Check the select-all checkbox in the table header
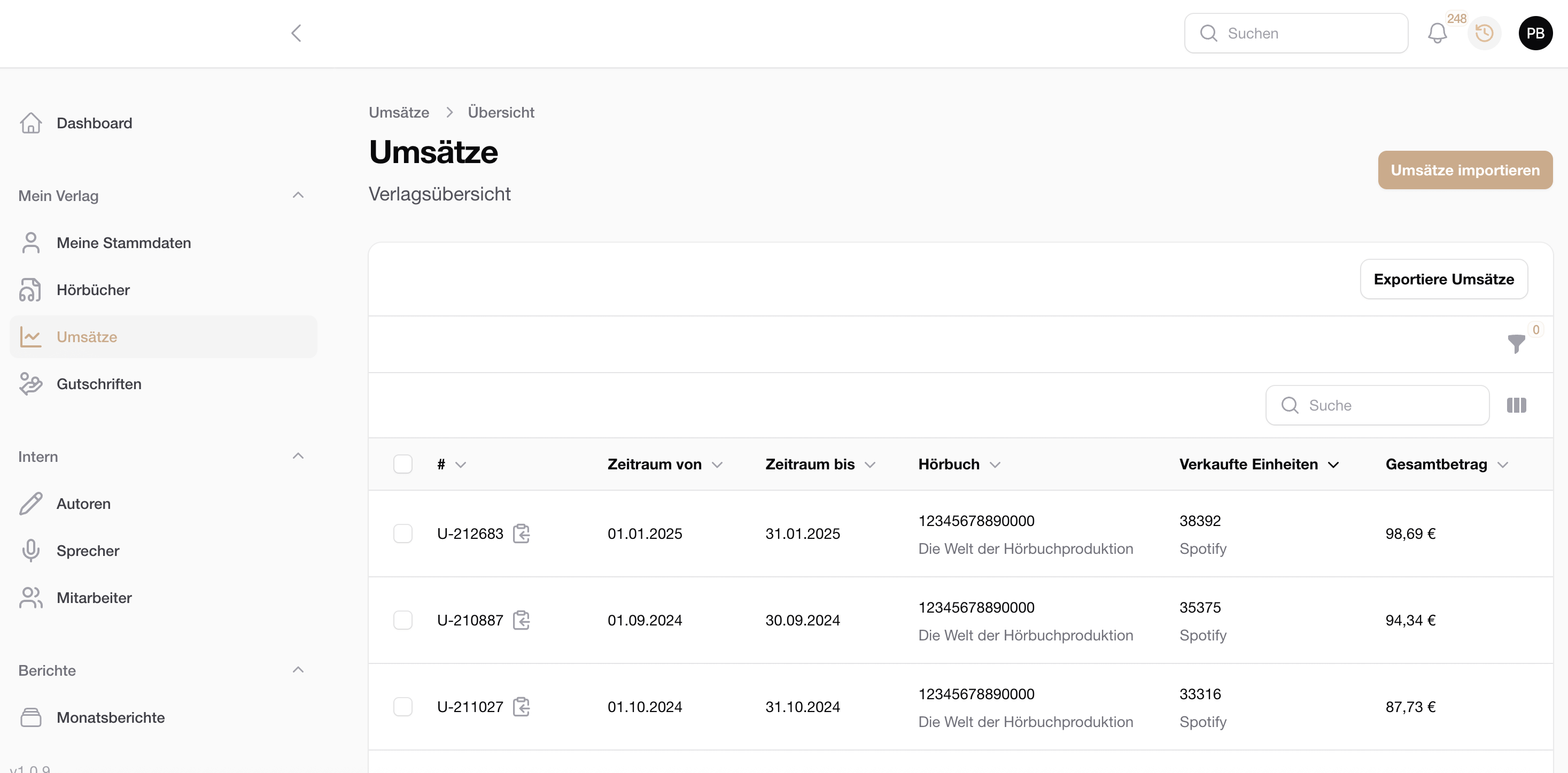This screenshot has width=1568, height=773. click(x=403, y=464)
